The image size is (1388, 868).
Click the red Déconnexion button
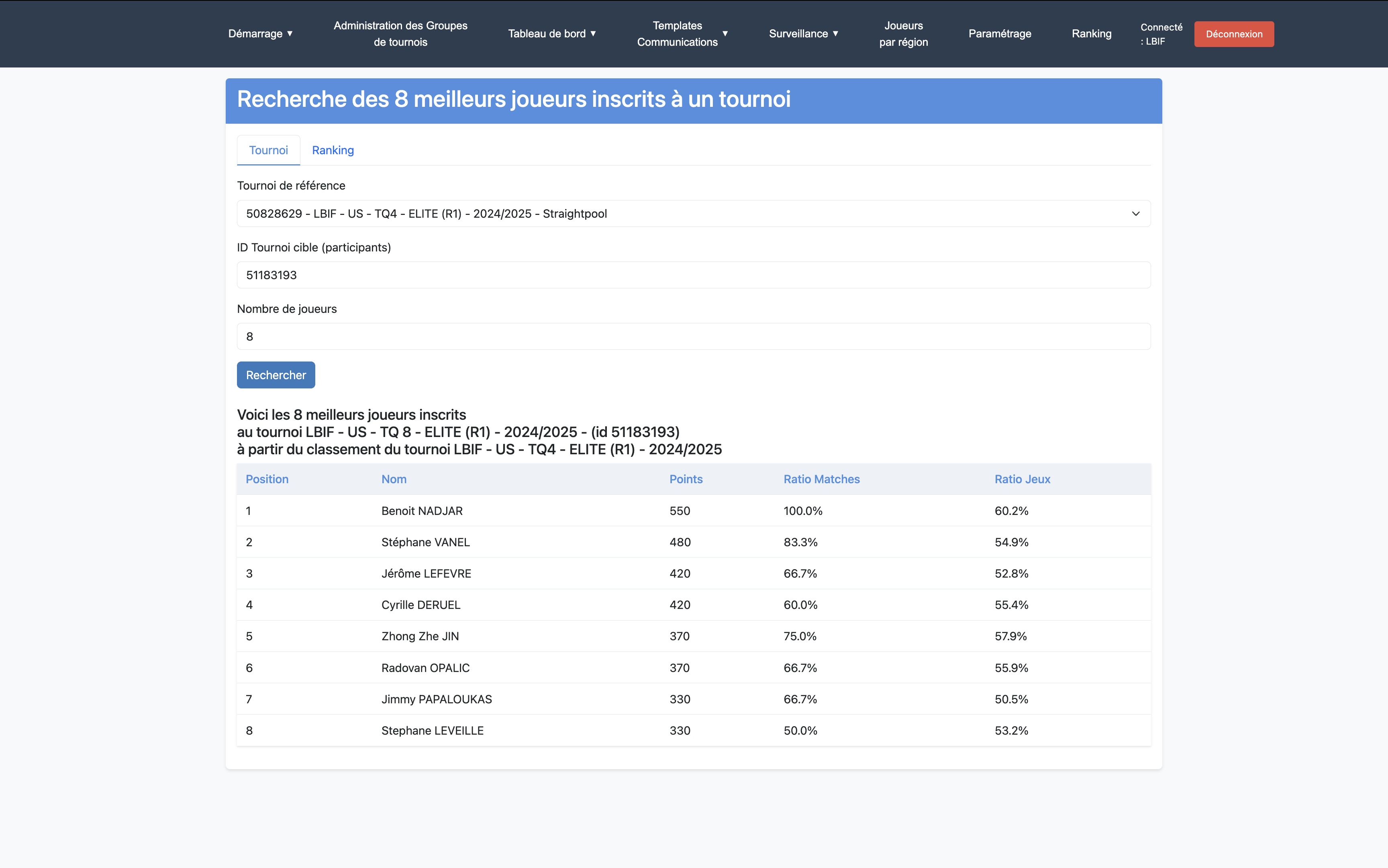tap(1234, 35)
